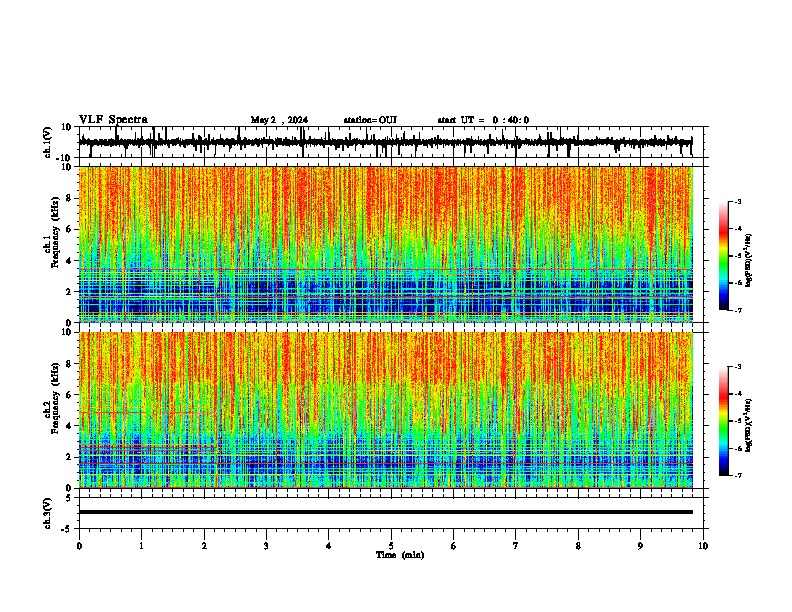
Task: Click the ch.1 spectrogram color scale bar
Action: (x=724, y=256)
